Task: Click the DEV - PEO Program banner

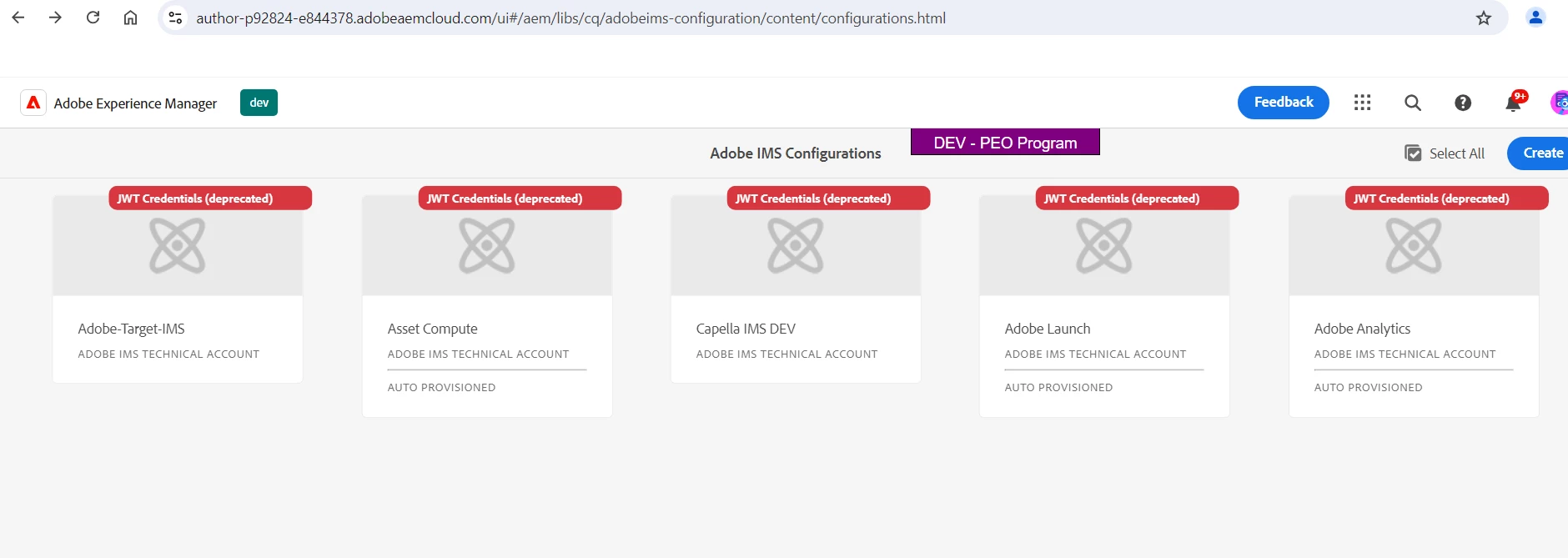Action: [x=1005, y=143]
